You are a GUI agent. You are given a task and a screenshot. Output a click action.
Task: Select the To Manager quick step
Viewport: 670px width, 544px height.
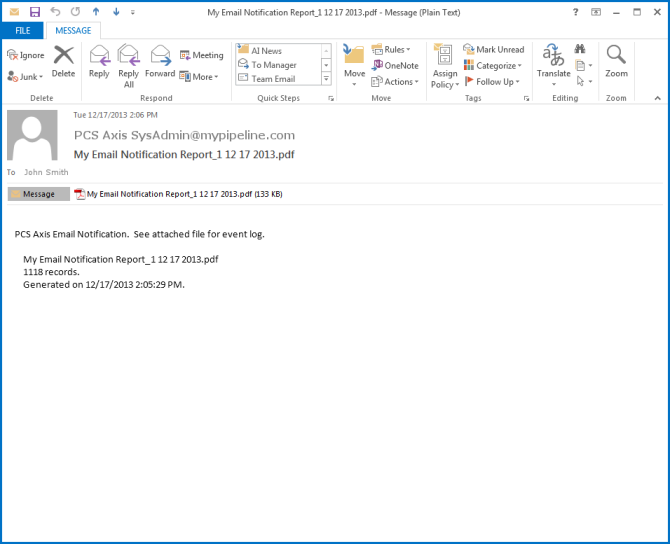pyautogui.click(x=278, y=65)
